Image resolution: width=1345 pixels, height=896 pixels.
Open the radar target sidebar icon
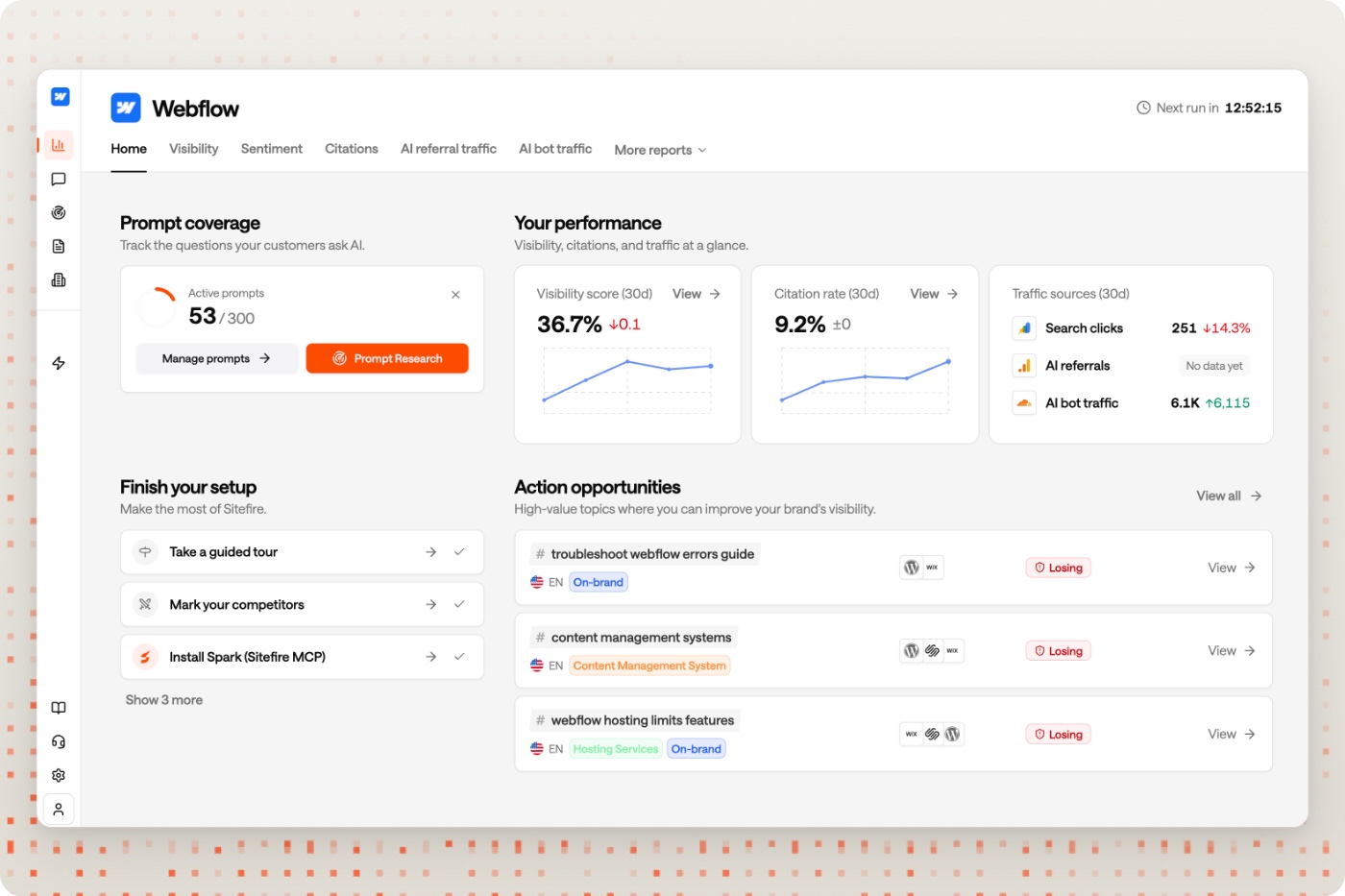click(x=59, y=213)
